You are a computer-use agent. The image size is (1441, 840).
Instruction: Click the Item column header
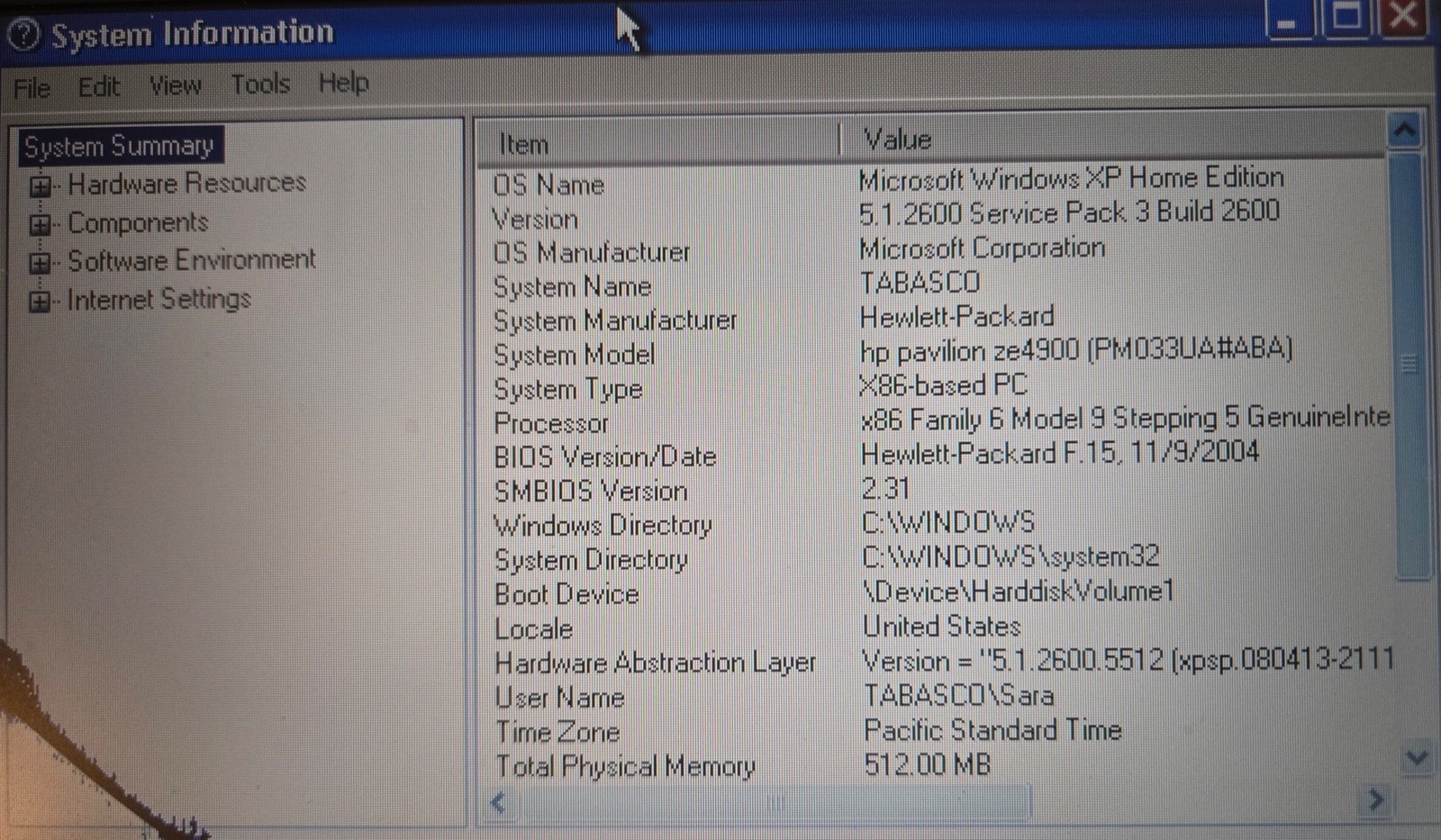coord(660,143)
